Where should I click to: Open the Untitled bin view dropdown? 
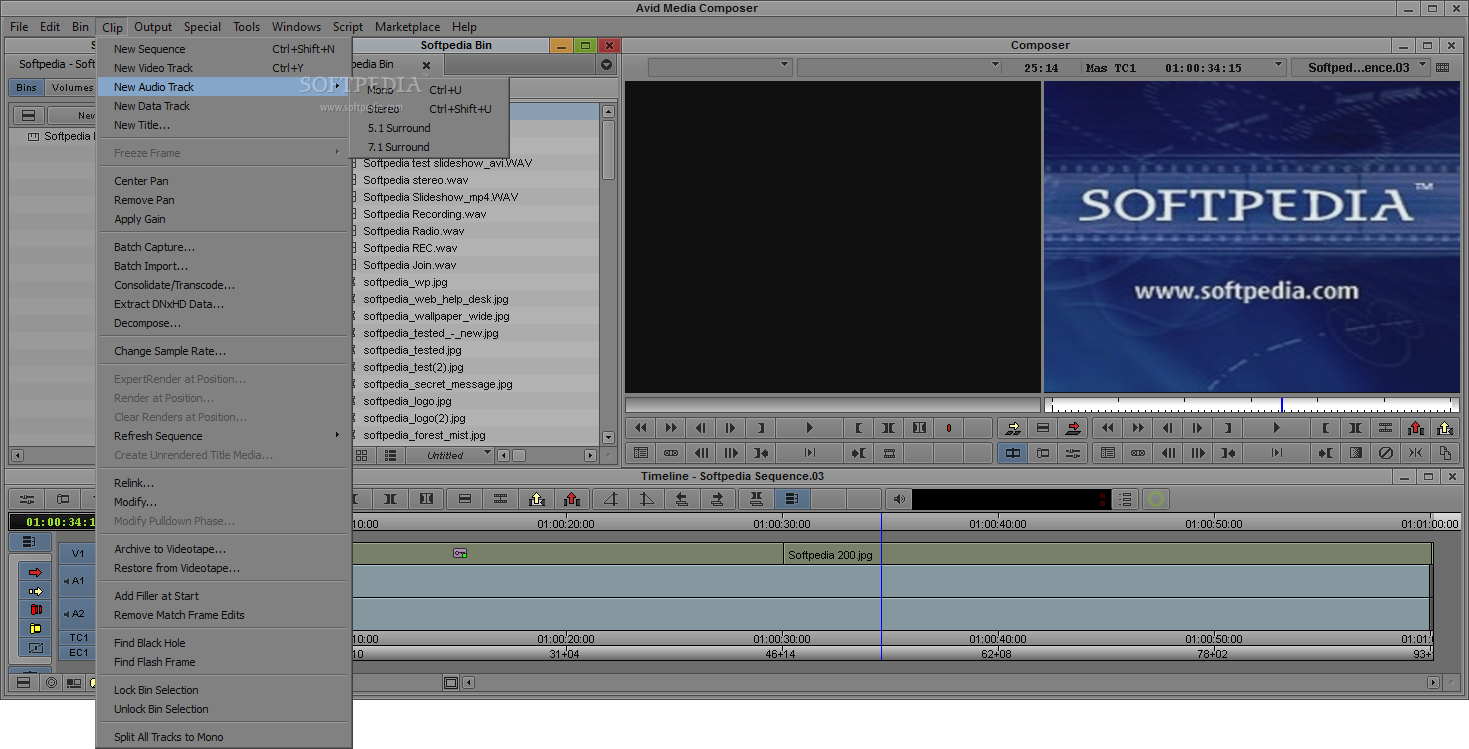point(450,455)
